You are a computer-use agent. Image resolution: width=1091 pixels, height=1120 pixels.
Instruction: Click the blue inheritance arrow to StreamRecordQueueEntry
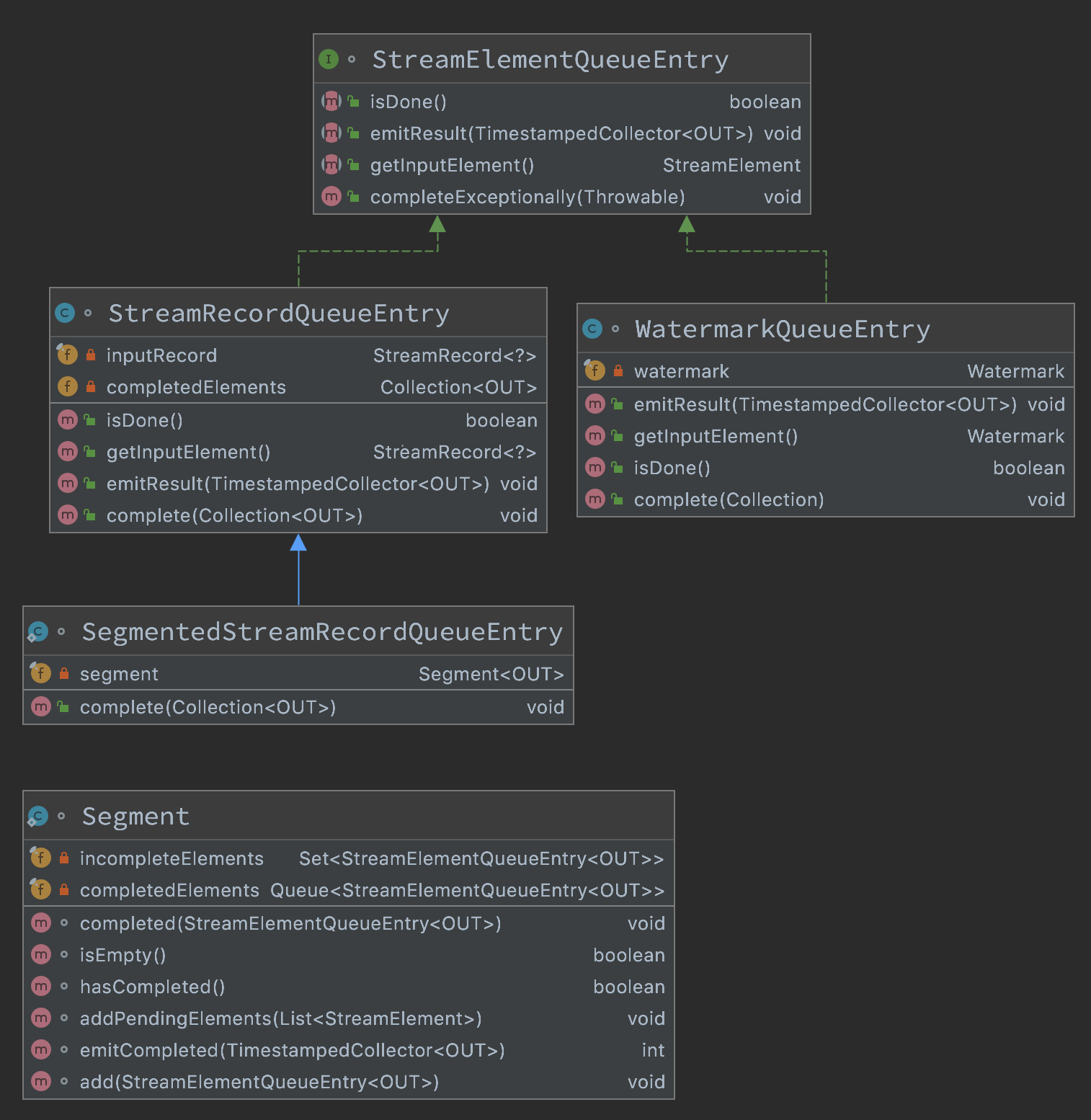coord(298,569)
